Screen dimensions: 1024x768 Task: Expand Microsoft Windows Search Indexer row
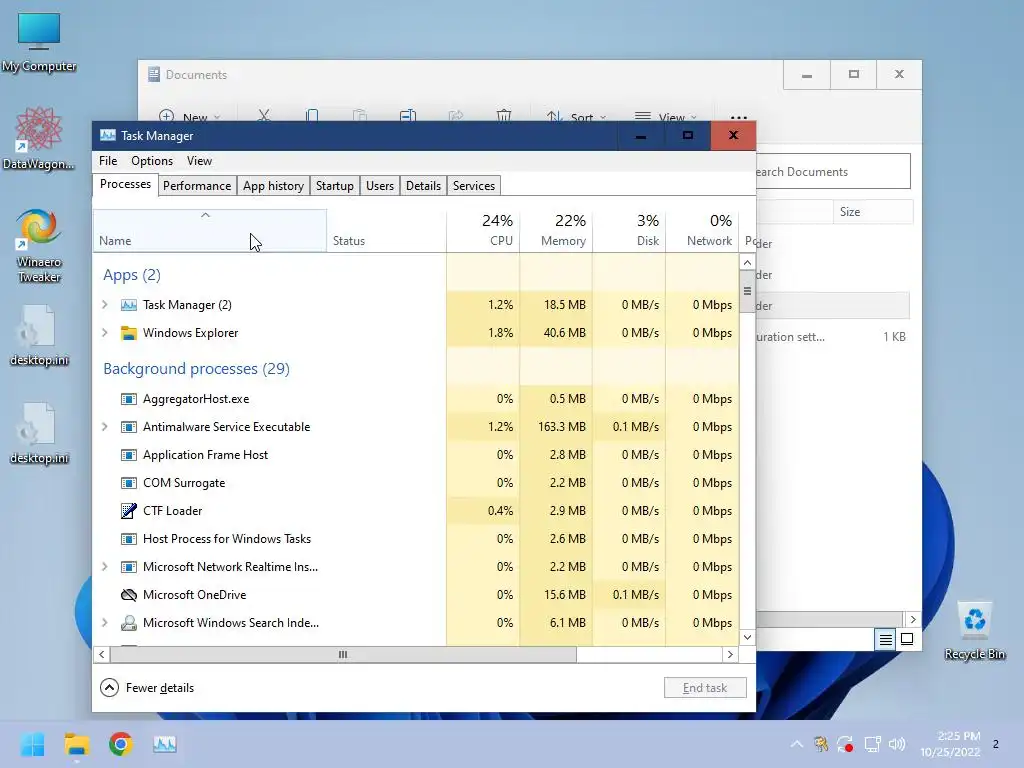click(104, 623)
